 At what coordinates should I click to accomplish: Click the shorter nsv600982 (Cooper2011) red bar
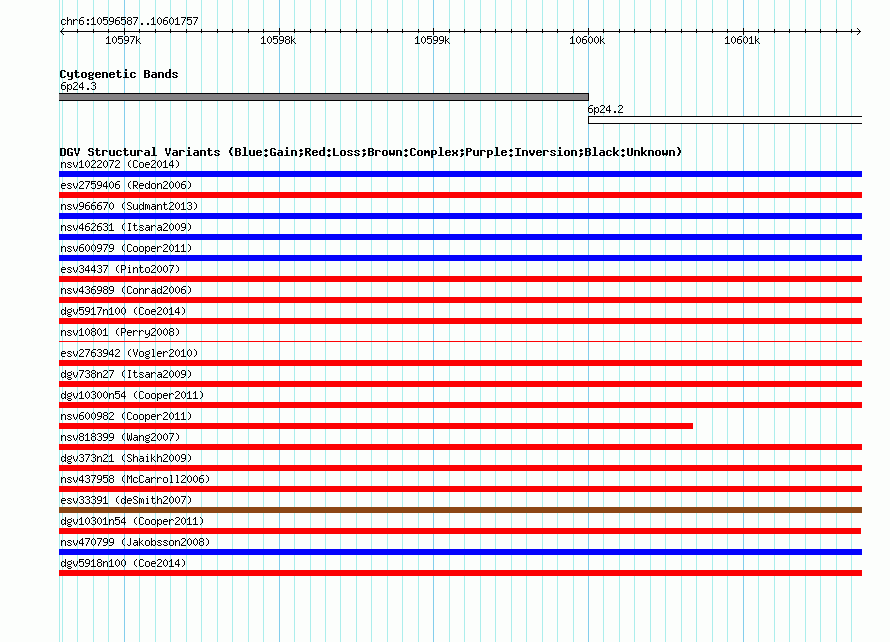click(x=376, y=426)
